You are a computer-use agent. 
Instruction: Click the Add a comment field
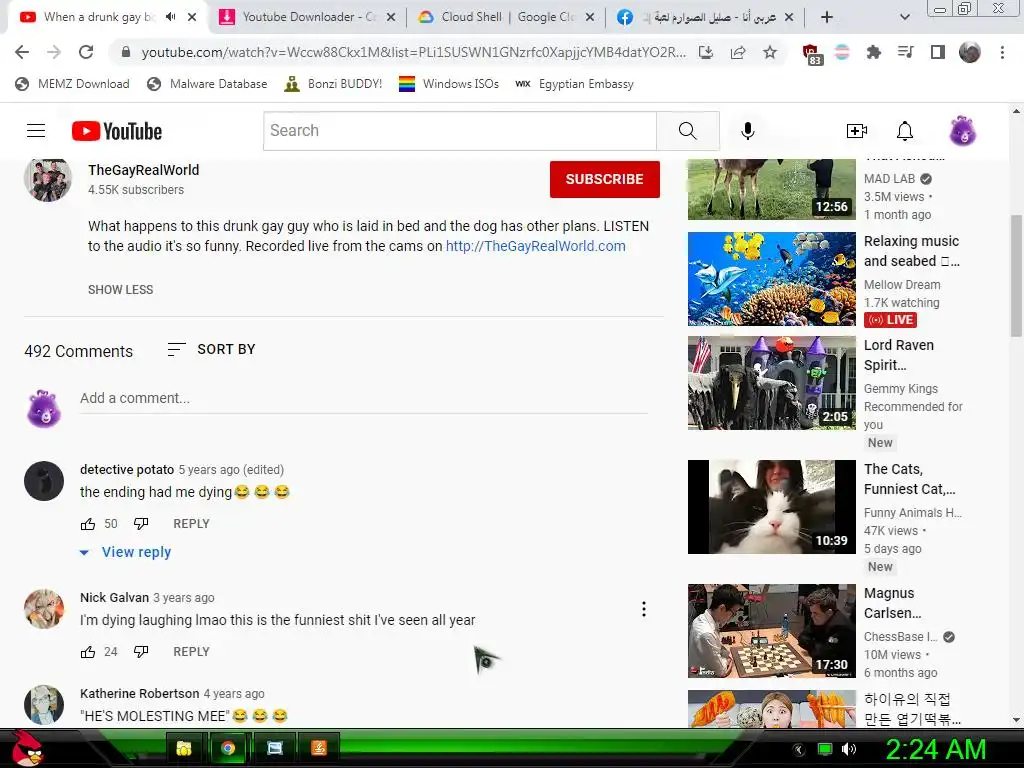pos(363,398)
